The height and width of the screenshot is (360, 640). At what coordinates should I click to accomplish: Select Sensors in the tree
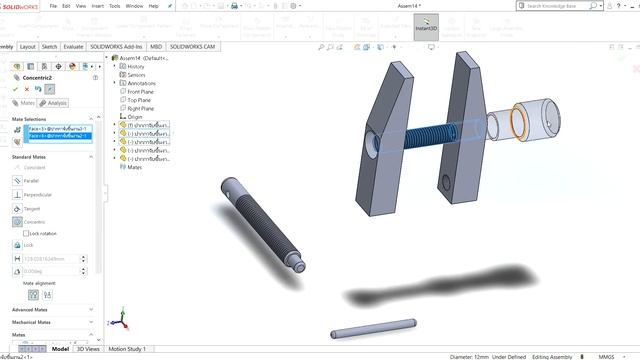(x=132, y=75)
